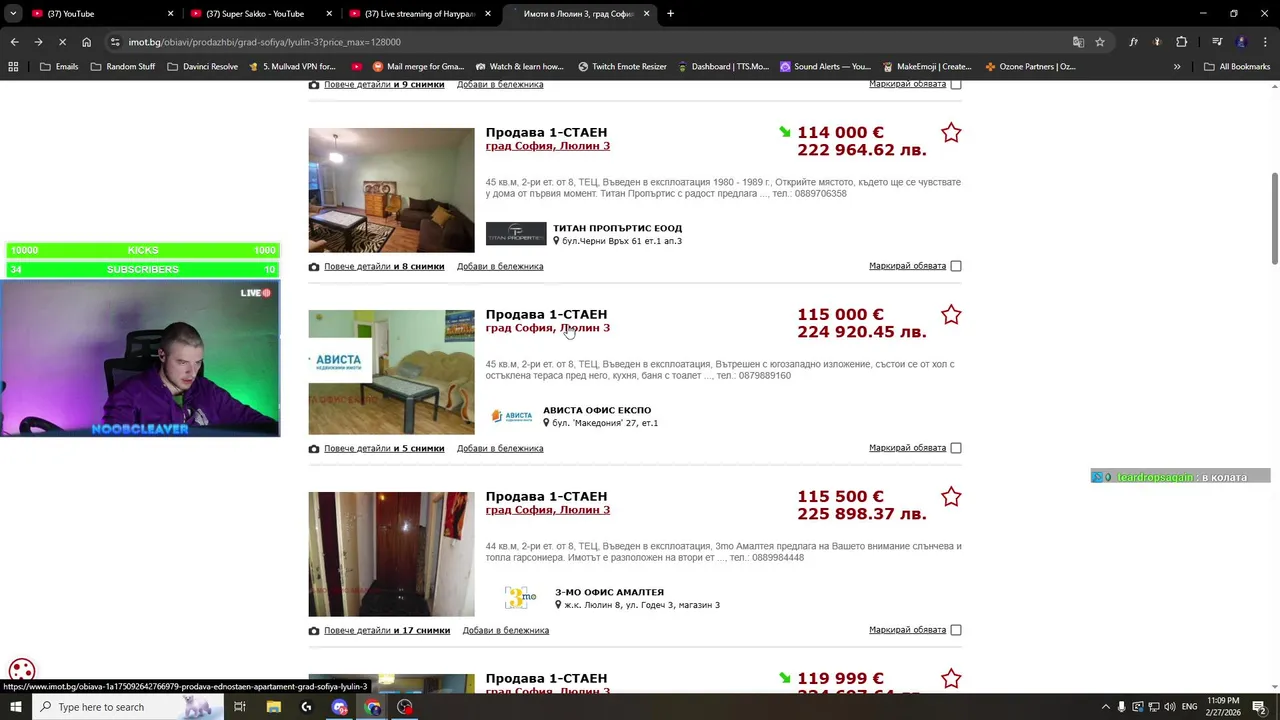Open Task View on taskbar
The image size is (1280, 720).
(240, 707)
